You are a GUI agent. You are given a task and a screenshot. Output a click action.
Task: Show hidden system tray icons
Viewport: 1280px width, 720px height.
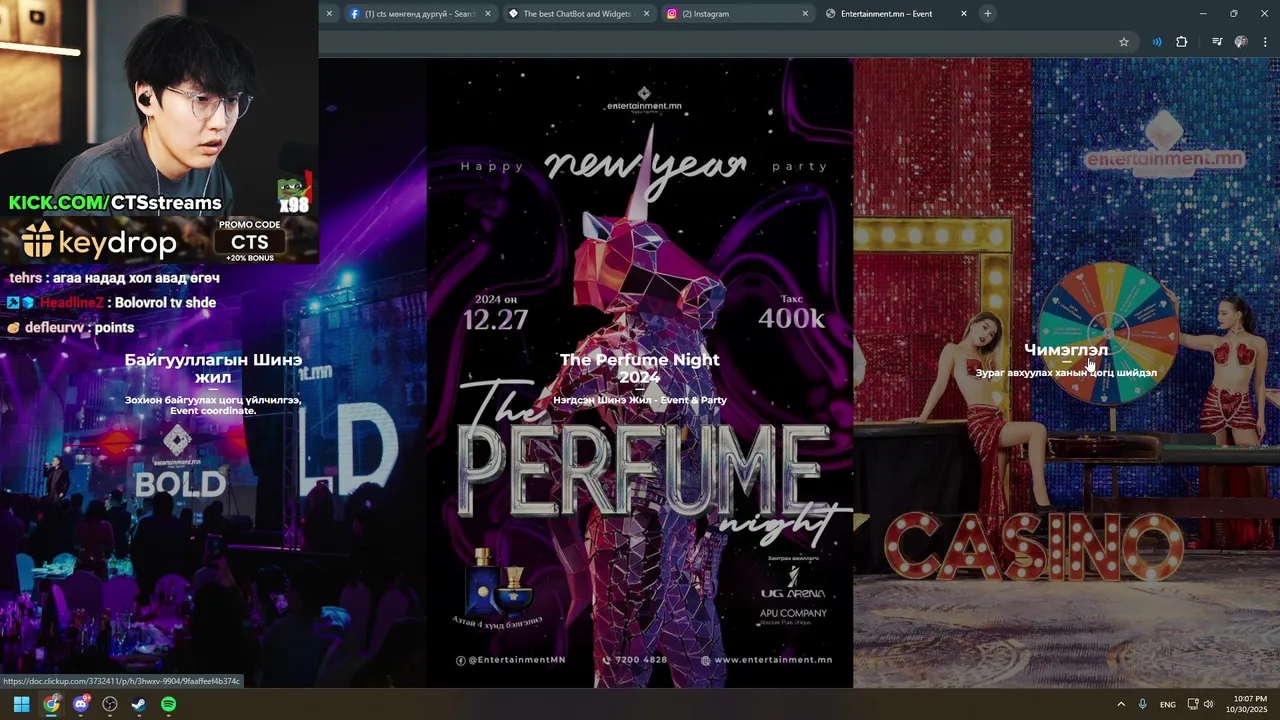click(1121, 704)
